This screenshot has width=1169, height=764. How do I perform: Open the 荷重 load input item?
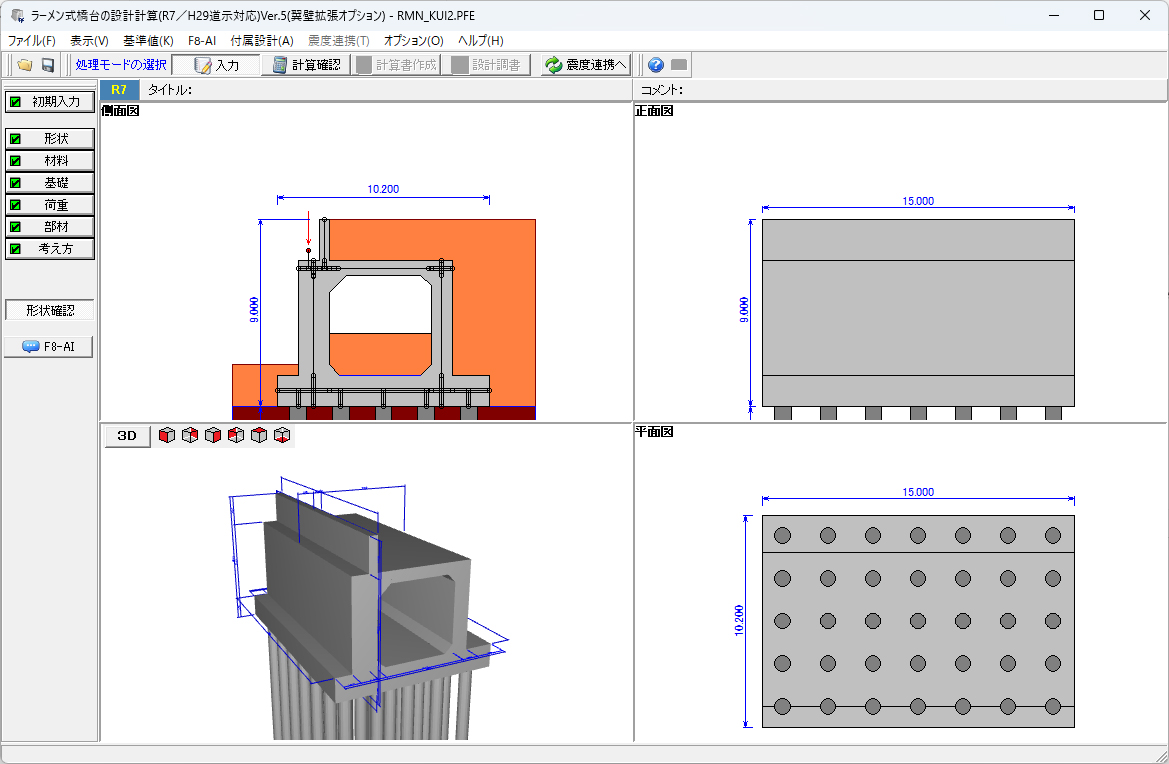[x=50, y=204]
